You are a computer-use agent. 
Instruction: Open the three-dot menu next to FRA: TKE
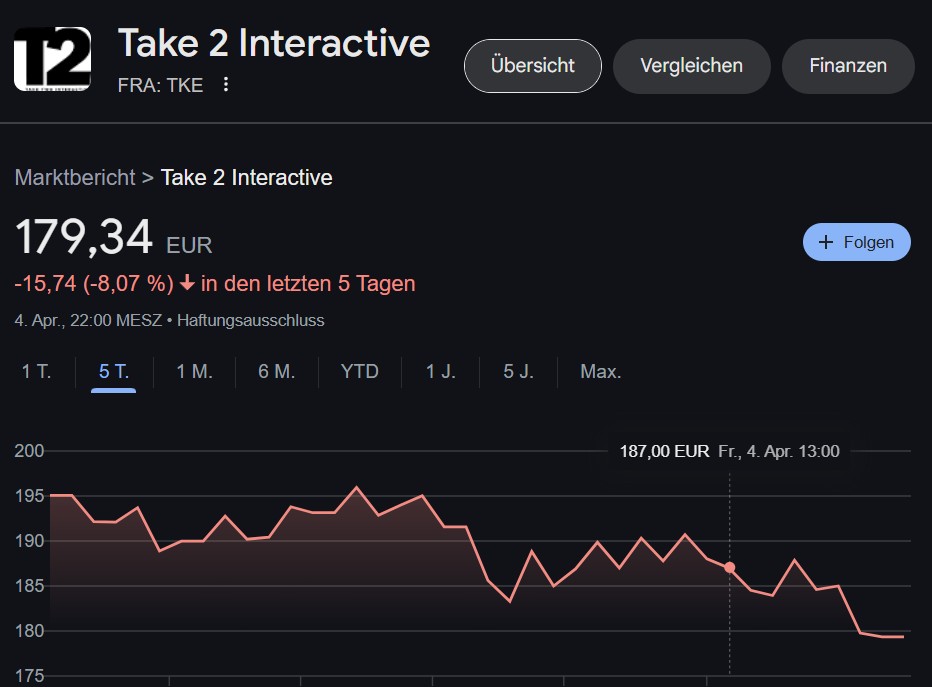[x=226, y=84]
